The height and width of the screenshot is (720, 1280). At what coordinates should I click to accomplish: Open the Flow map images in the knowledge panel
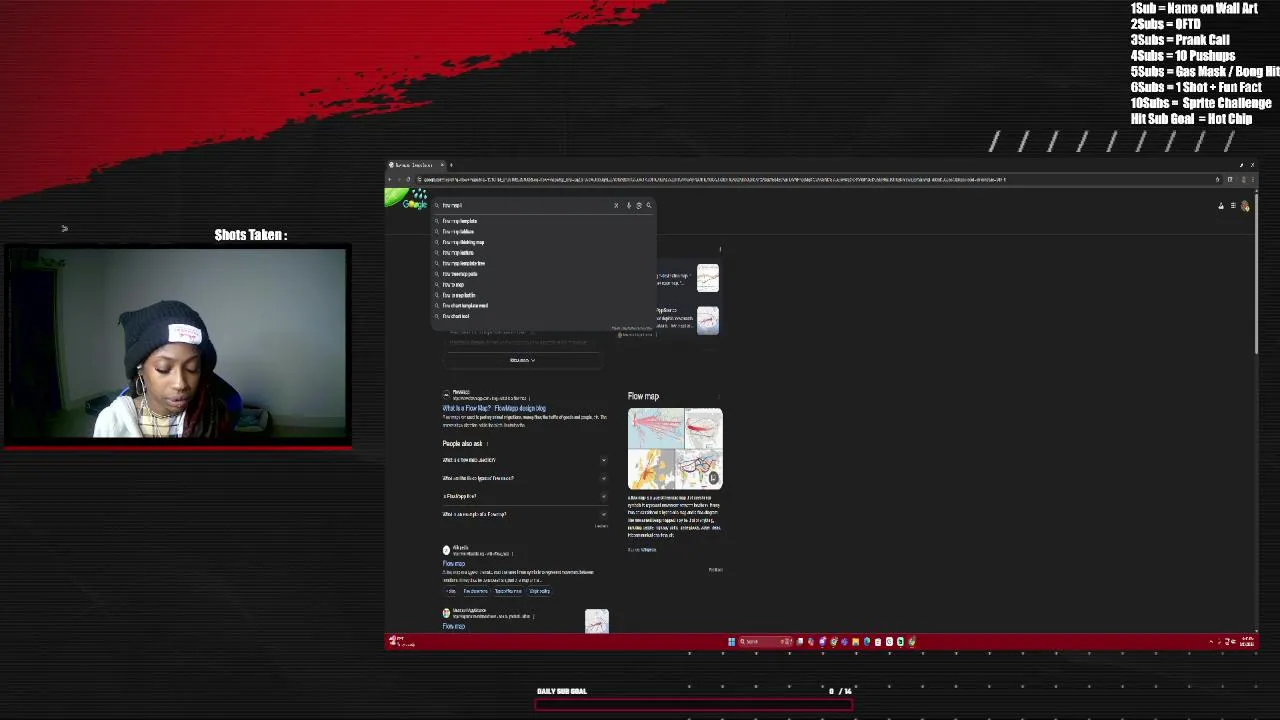pos(675,448)
